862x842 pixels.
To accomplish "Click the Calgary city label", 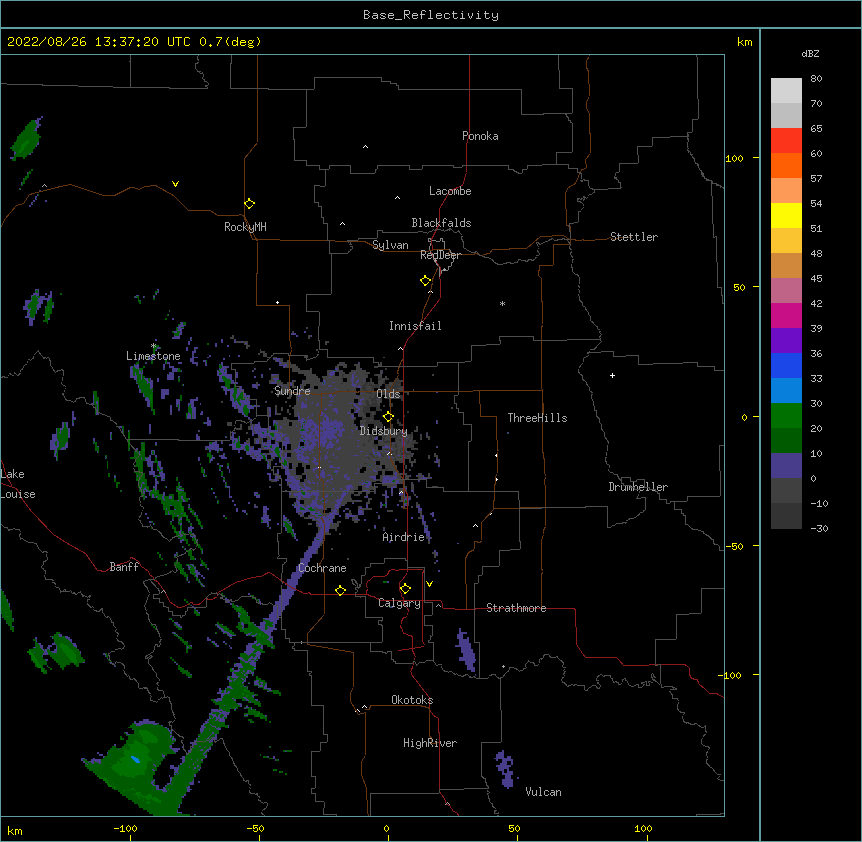I will tap(399, 603).
